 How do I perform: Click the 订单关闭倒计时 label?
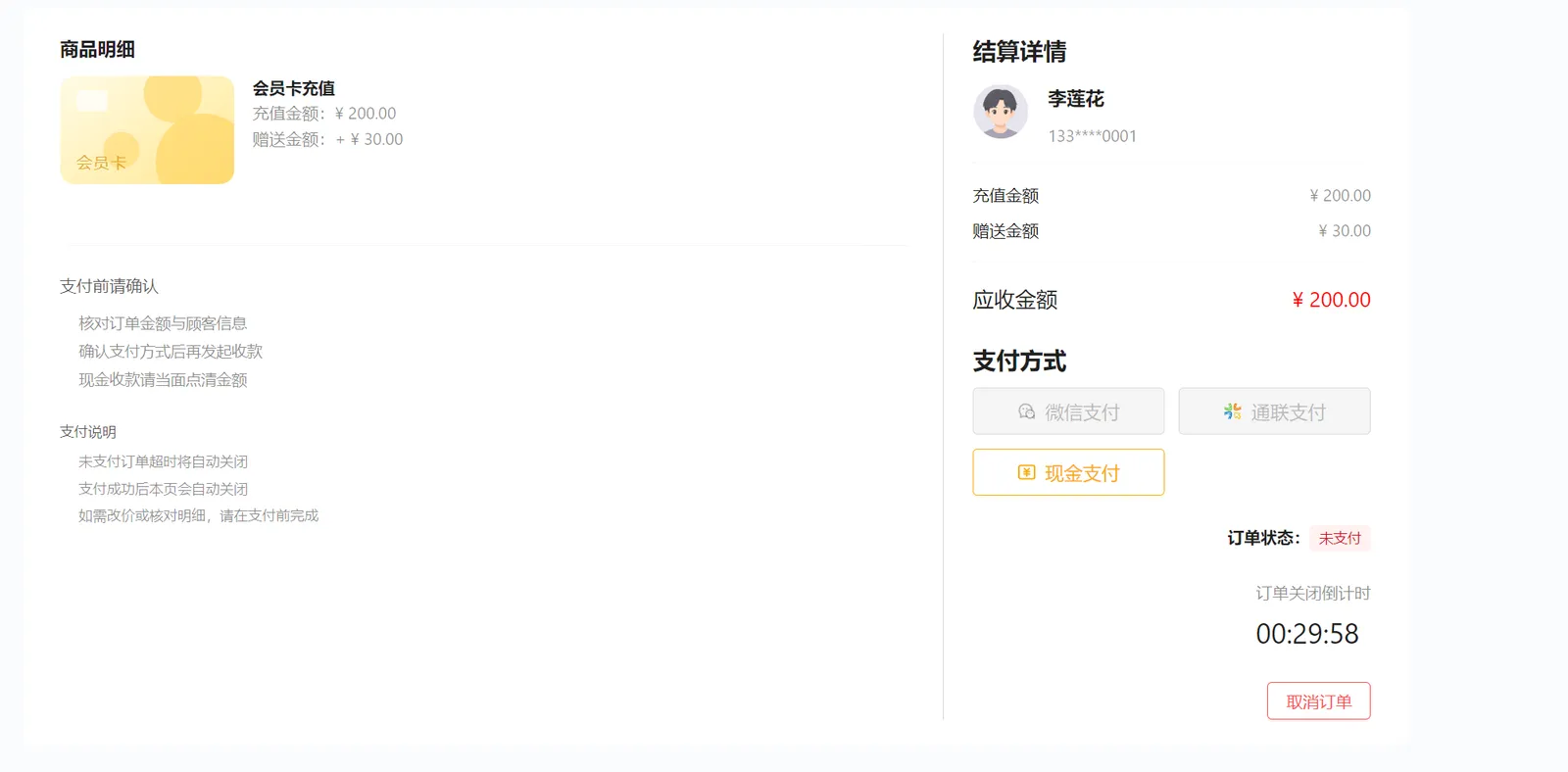tap(1313, 593)
